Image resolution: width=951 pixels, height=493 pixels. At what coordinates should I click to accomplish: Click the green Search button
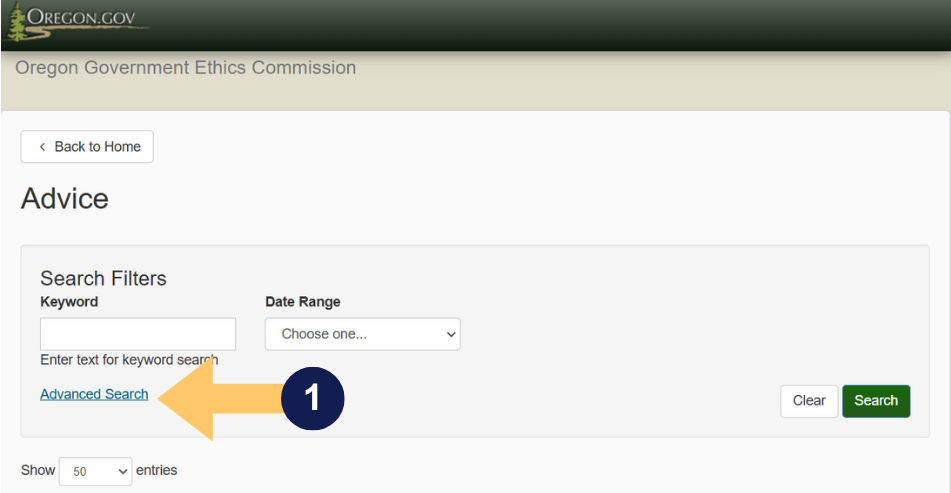[x=876, y=401]
